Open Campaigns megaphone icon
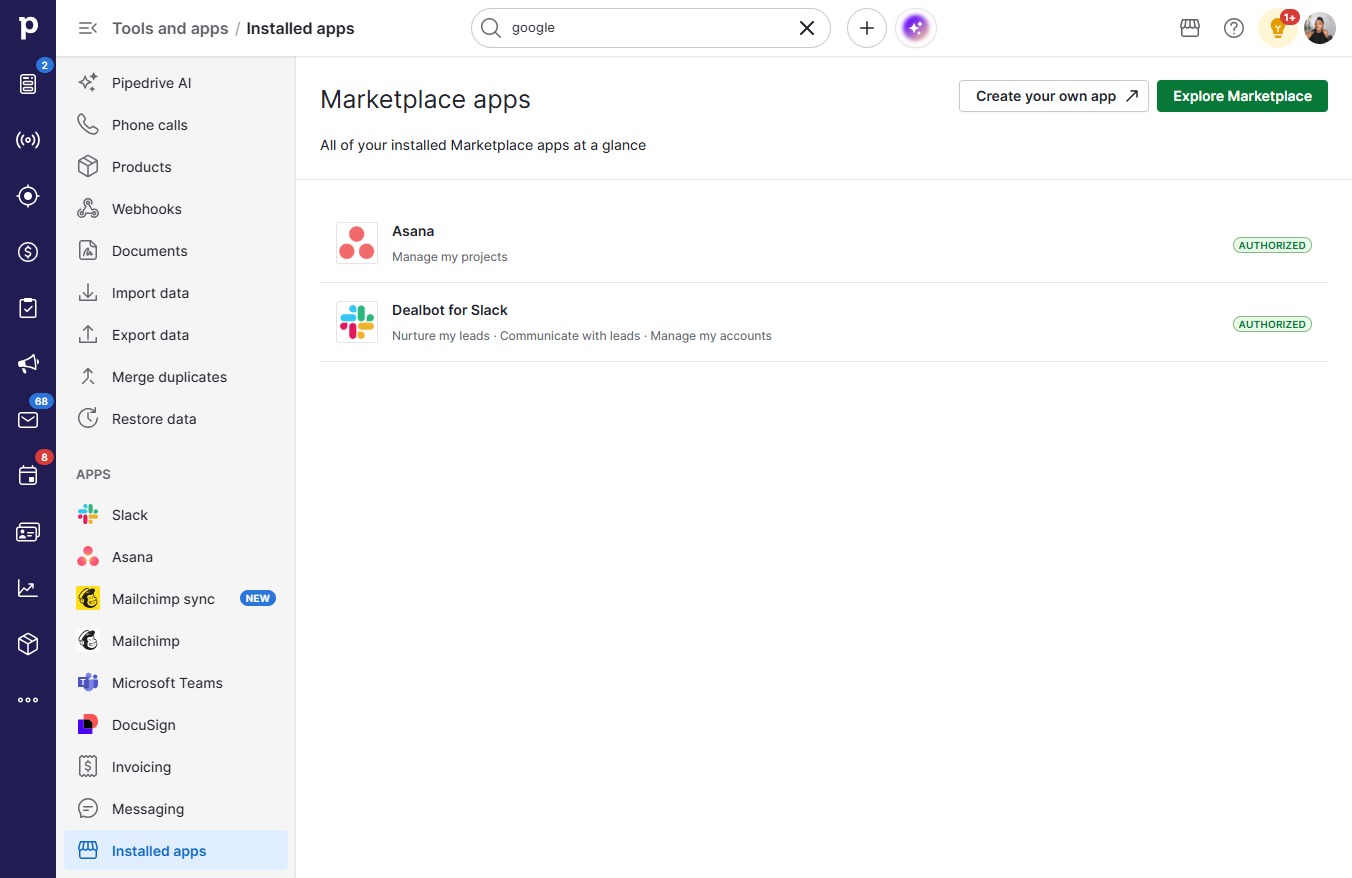This screenshot has width=1352, height=878. [28, 364]
